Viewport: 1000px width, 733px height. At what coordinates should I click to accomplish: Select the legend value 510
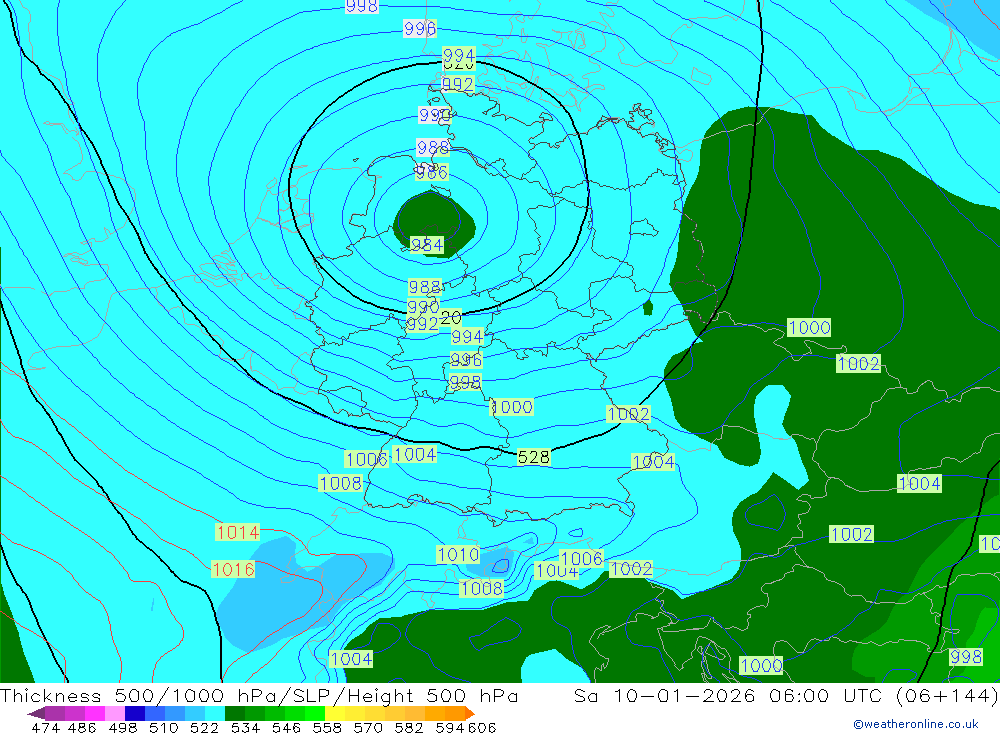(163, 727)
